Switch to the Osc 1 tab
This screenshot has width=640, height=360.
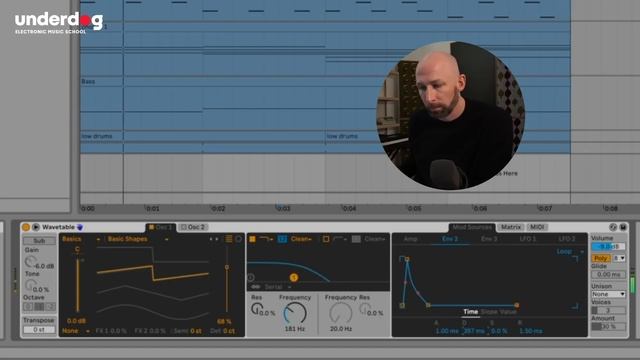coord(161,227)
